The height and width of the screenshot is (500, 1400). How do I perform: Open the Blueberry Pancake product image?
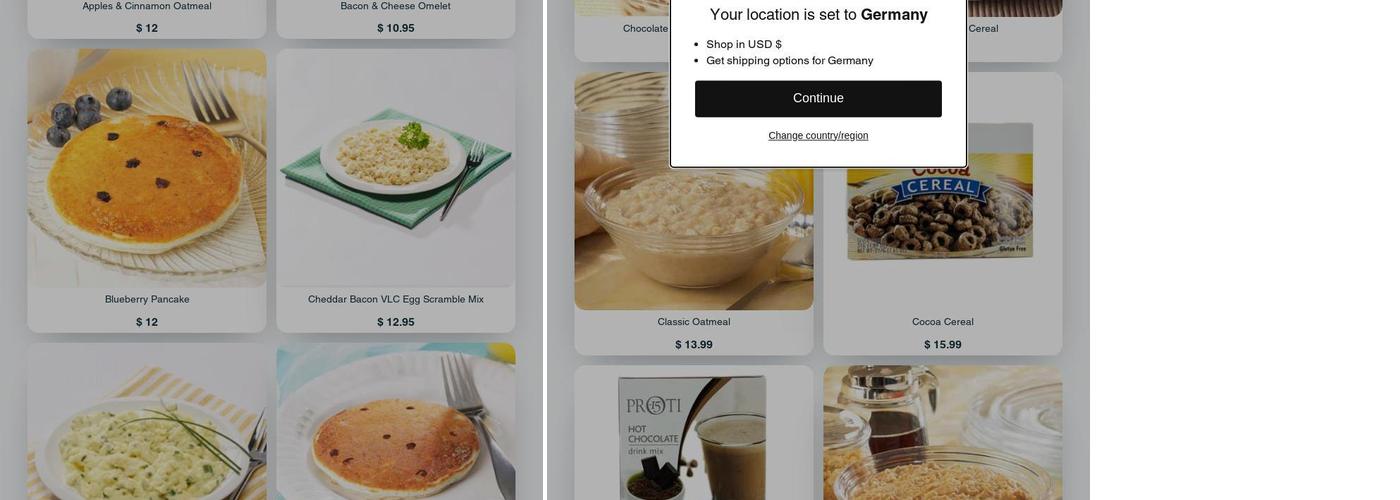click(x=147, y=168)
